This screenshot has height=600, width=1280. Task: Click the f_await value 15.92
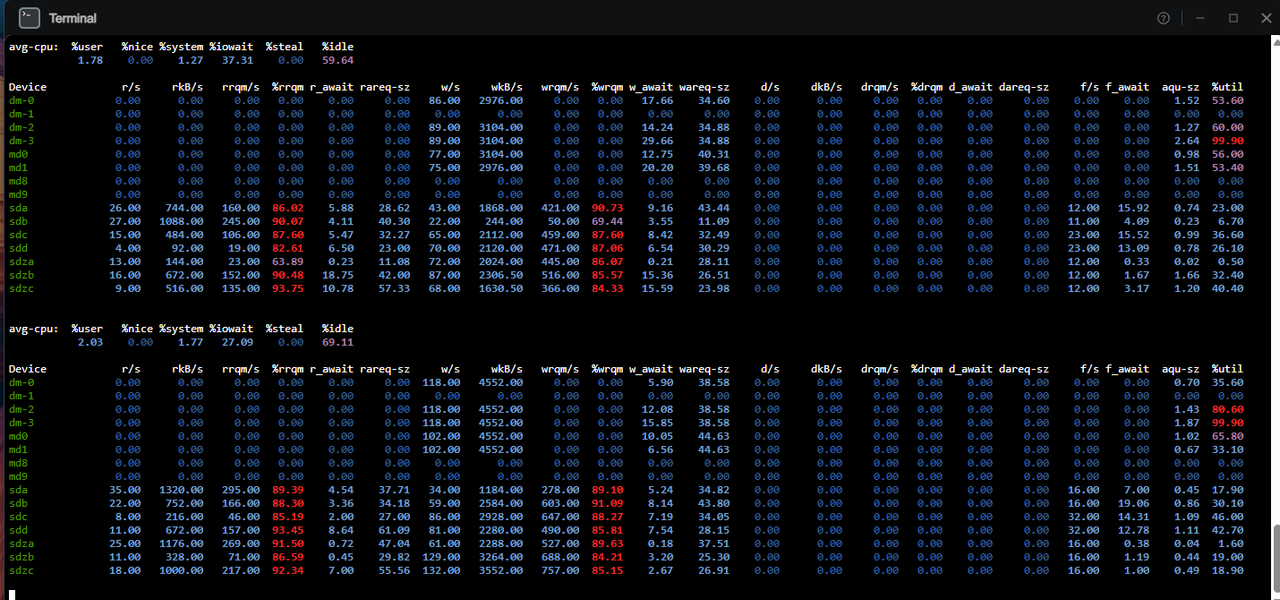tap(1134, 208)
